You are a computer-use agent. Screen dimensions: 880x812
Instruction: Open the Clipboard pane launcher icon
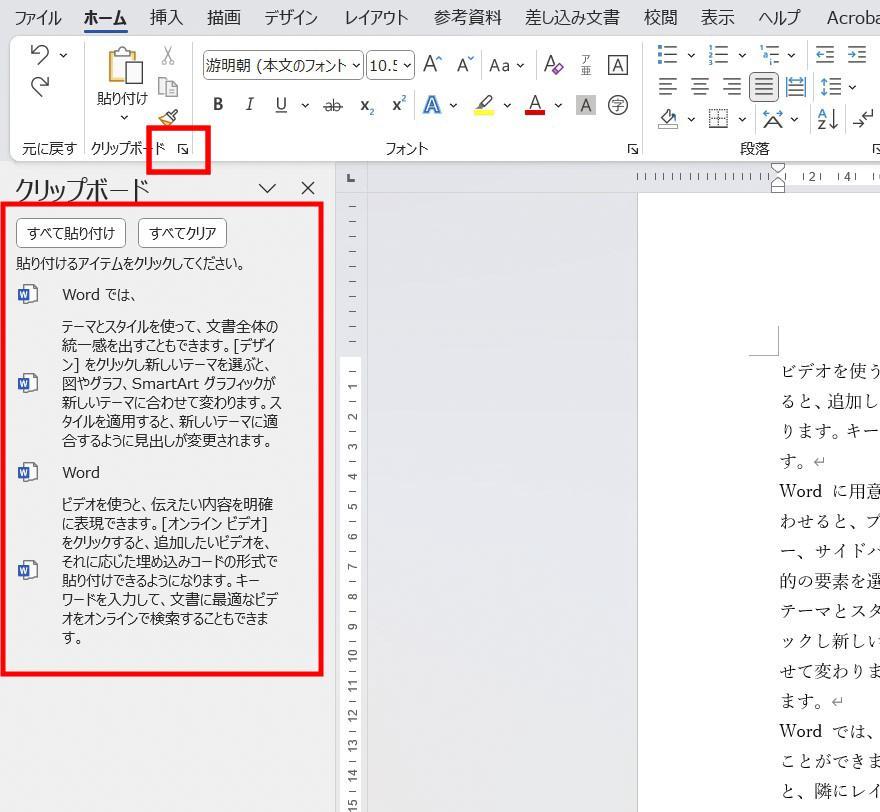tap(182, 149)
